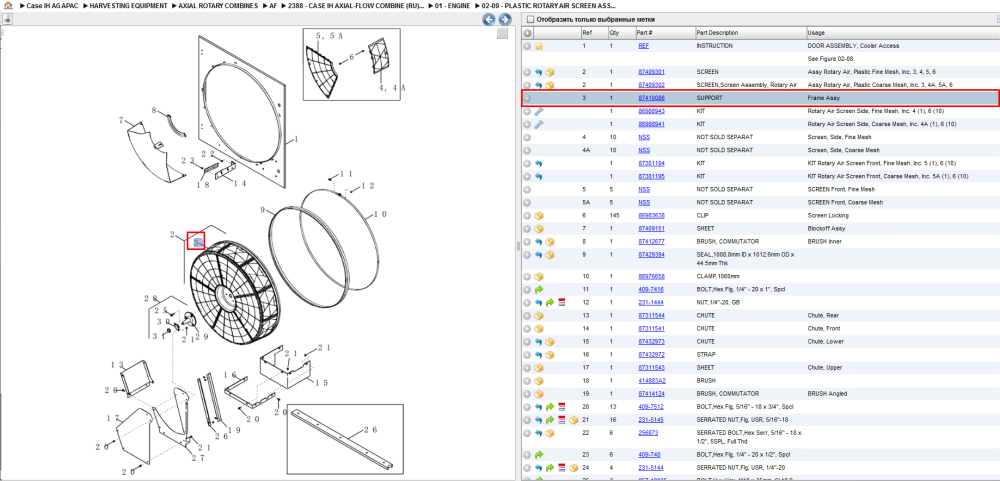The width and height of the screenshot is (1000, 481).
Task: Click blue arrow icon for KIT 87301194
Action: pyautogui.click(x=538, y=163)
